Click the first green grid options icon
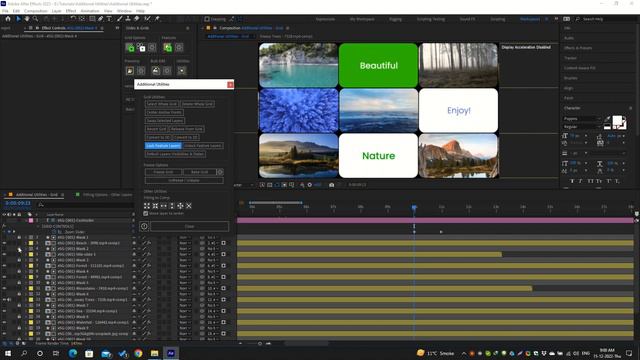Image resolution: width=640 pixels, height=360 pixels. (x=130, y=48)
